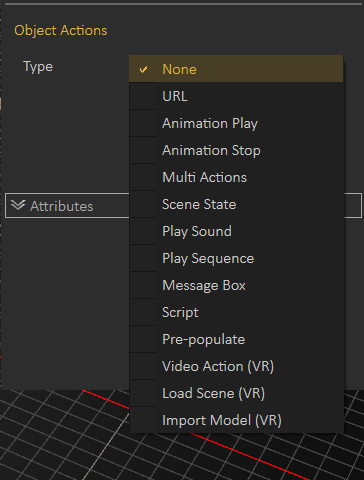
Task: Pick Multi Actions from the list
Action: coord(236,177)
